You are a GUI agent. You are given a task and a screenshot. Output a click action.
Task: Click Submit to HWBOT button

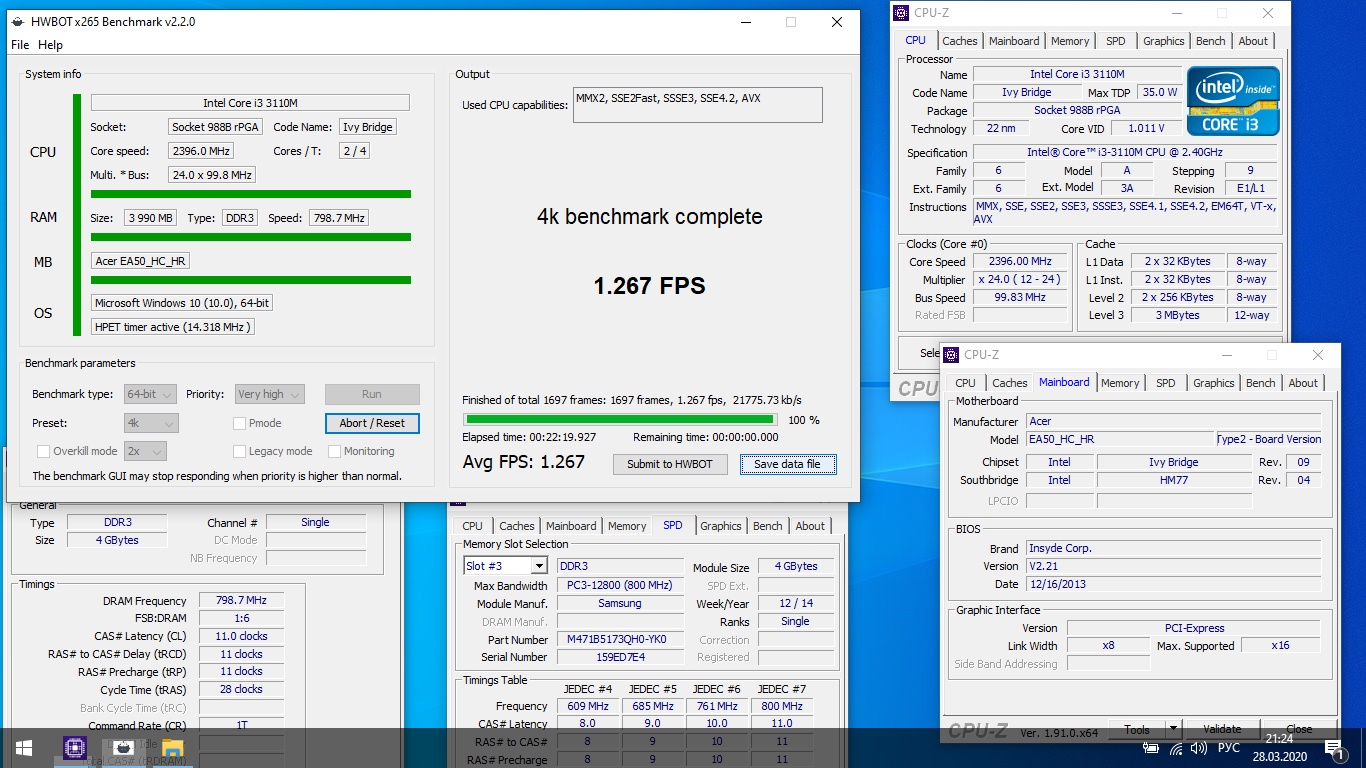coord(670,464)
